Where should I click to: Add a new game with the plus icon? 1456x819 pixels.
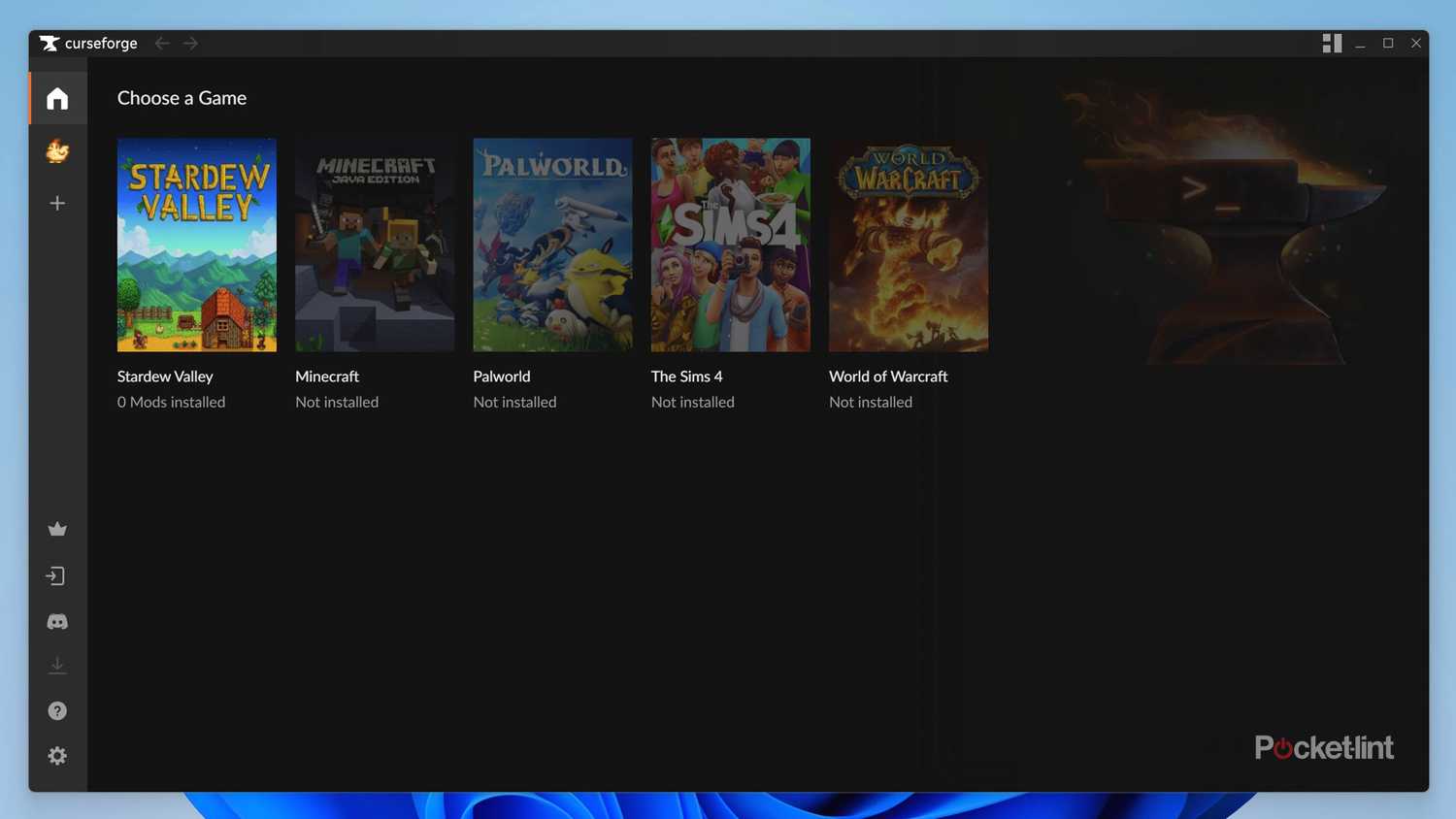pos(56,203)
